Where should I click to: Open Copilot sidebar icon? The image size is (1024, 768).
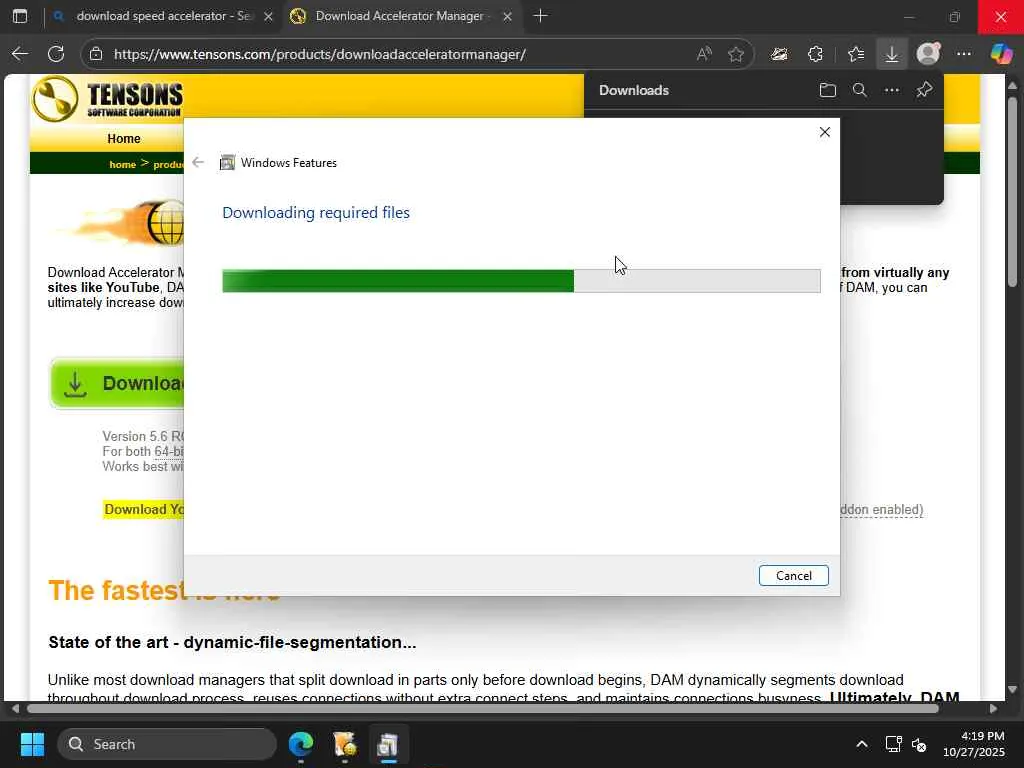1001,54
